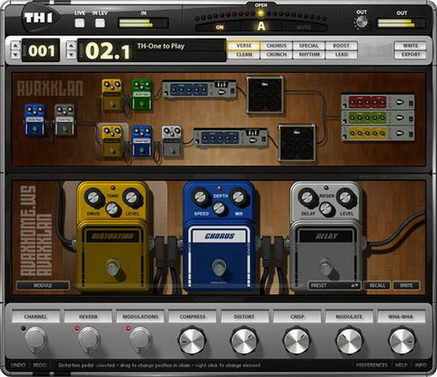Click the Distortion pedal DRIVE knob

coord(94,198)
